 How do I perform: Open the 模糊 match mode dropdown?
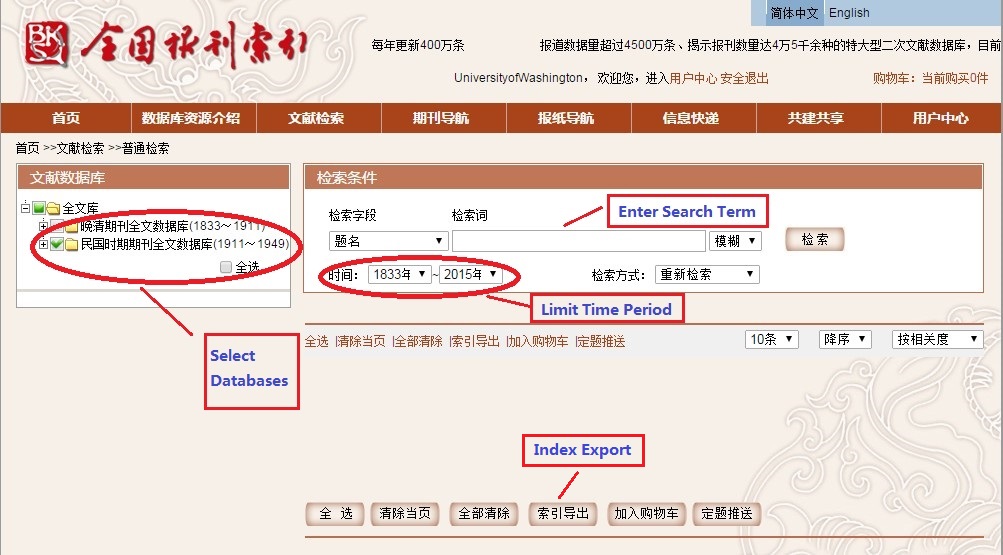click(735, 241)
